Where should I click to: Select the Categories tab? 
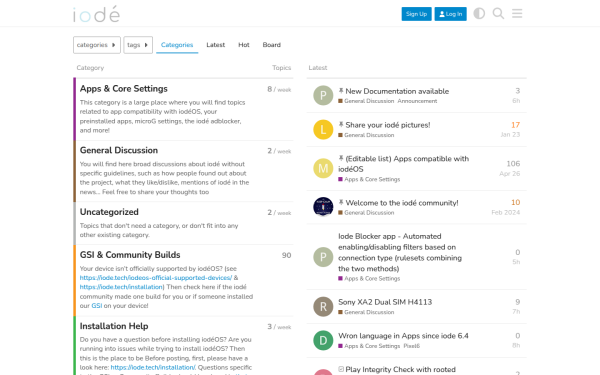click(177, 45)
